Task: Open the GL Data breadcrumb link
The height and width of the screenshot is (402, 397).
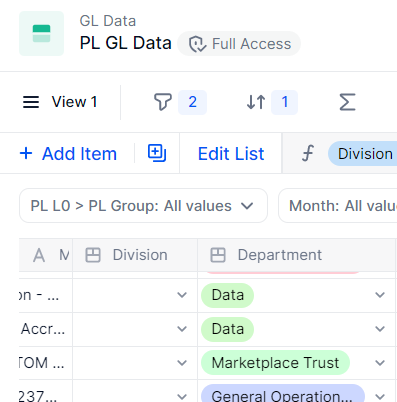Action: 108,21
